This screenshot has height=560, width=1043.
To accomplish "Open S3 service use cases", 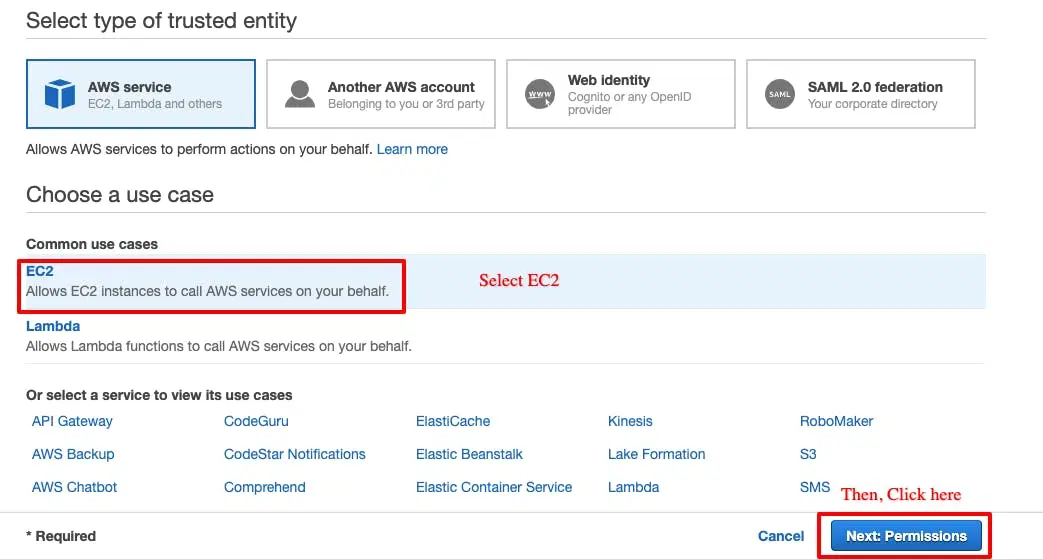I will 808,454.
